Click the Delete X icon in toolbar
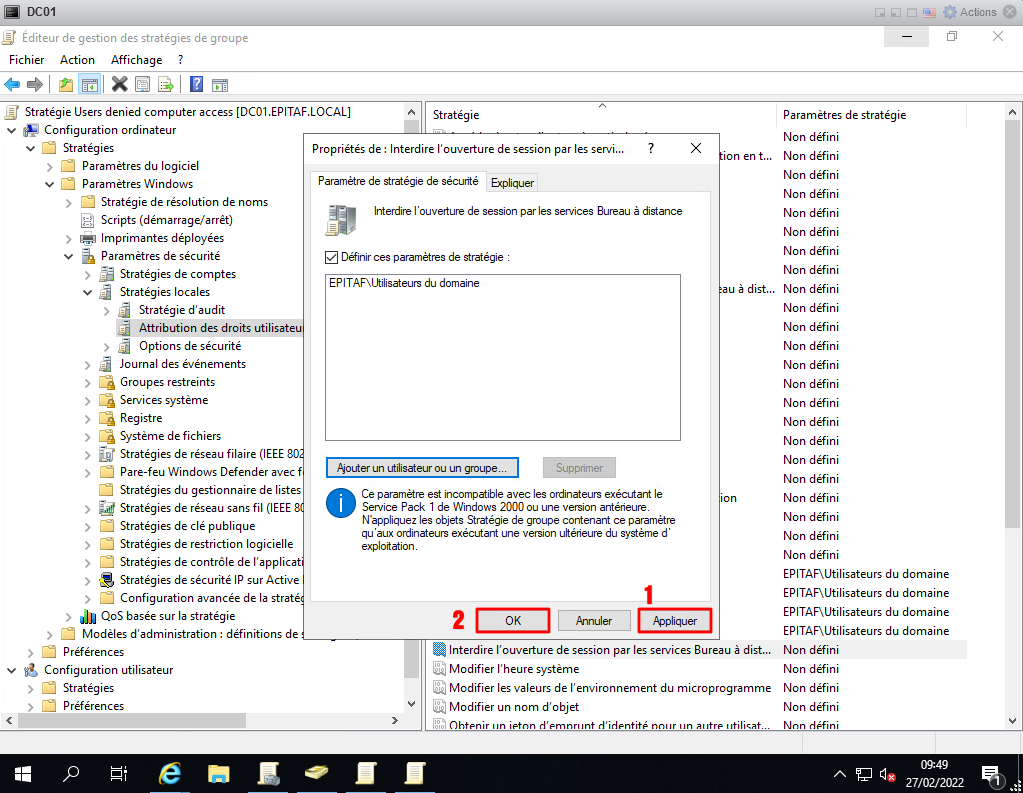1023x793 pixels. (119, 84)
